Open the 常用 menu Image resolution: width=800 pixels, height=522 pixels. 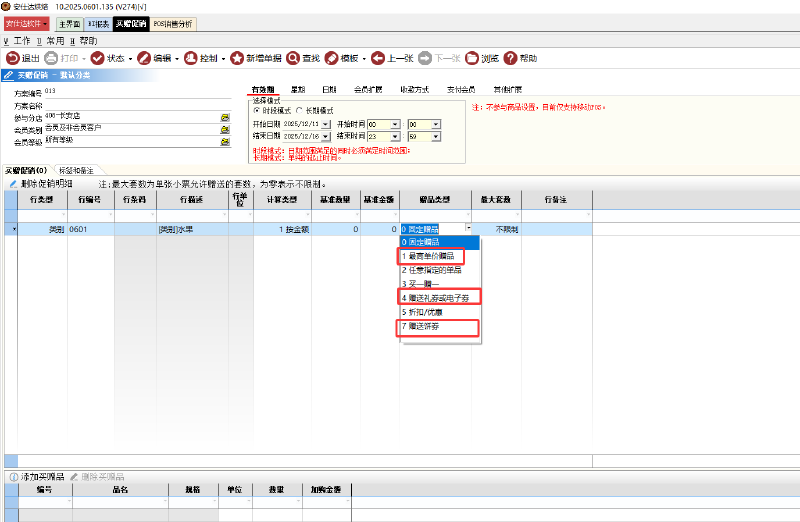tap(51, 41)
